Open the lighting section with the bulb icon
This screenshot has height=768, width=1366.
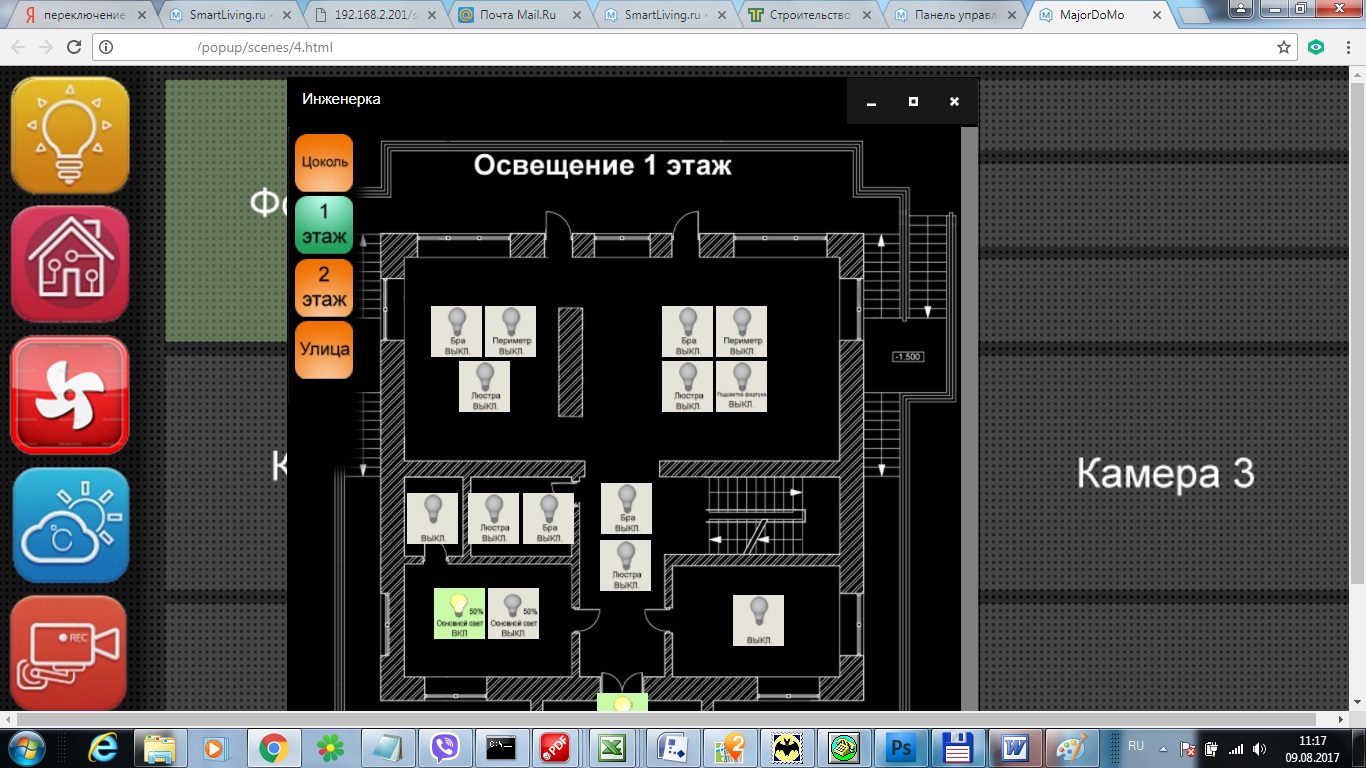70,135
